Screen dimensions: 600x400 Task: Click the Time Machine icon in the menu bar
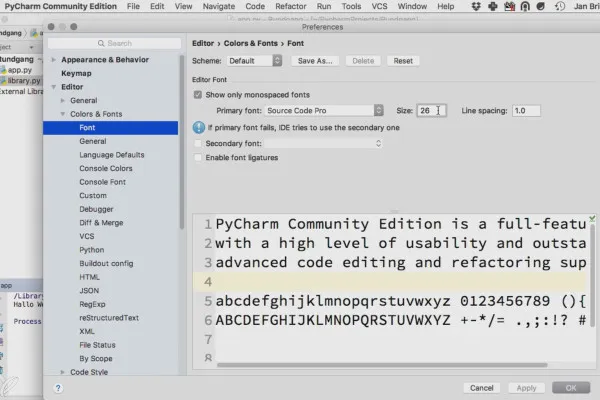[x=559, y=6]
